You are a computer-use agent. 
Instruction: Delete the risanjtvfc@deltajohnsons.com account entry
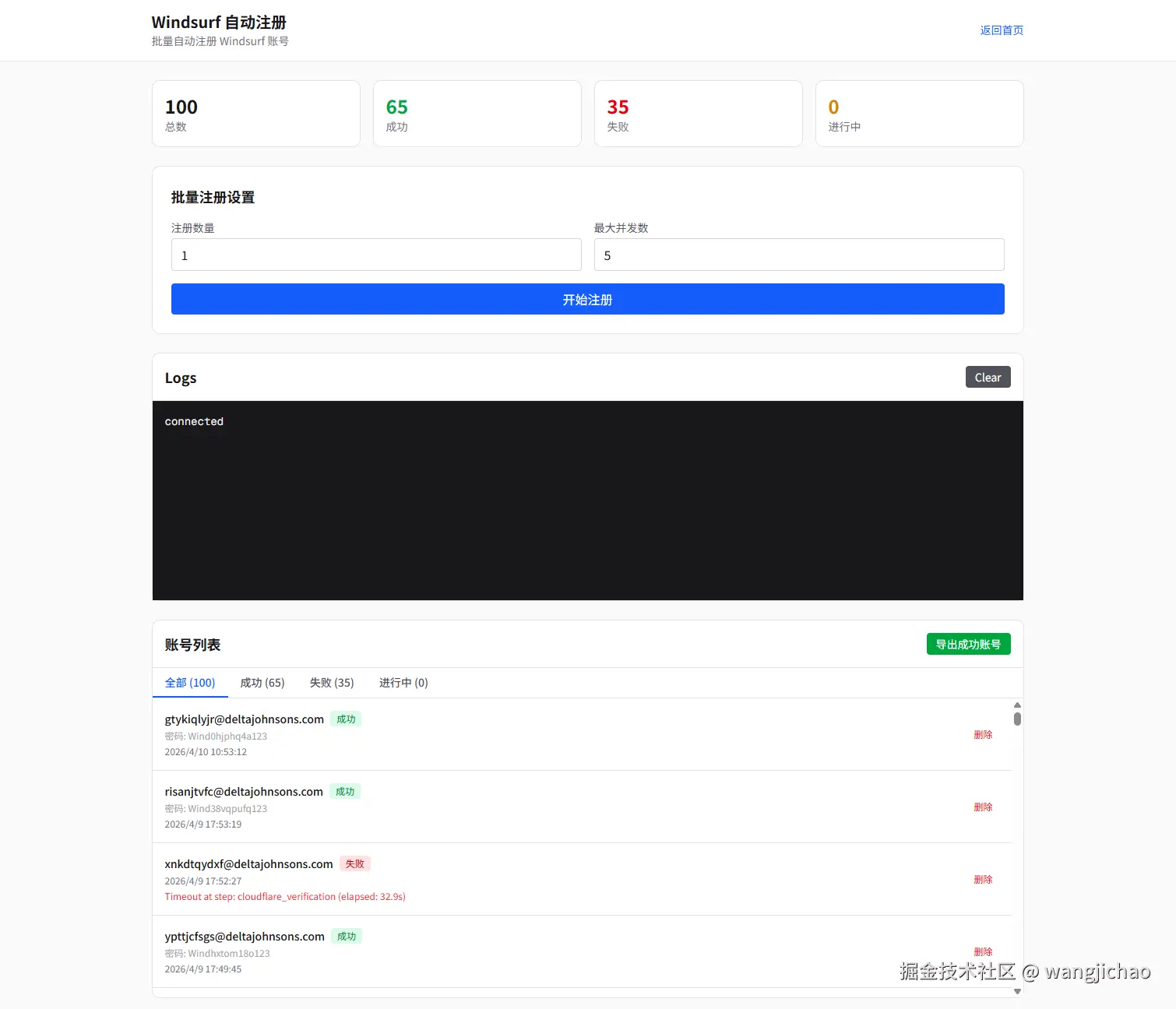983,807
